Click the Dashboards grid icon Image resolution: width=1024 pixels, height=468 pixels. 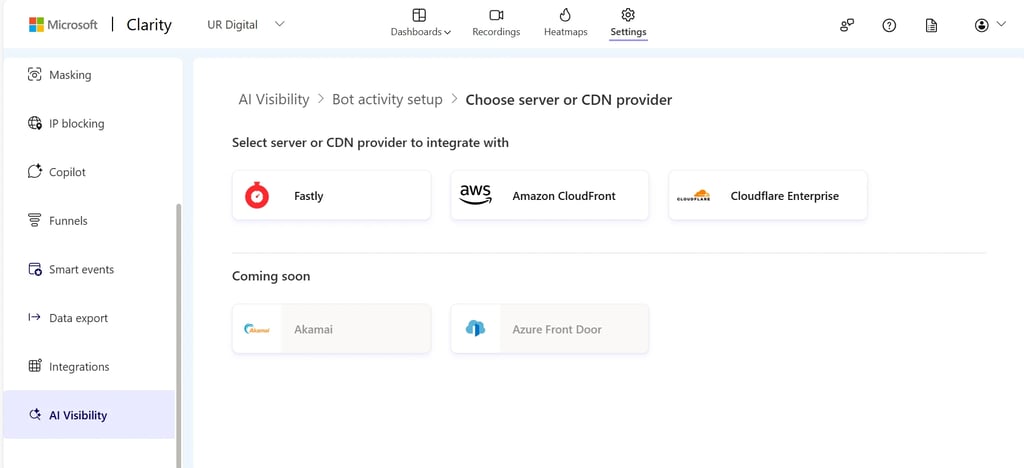pos(419,15)
